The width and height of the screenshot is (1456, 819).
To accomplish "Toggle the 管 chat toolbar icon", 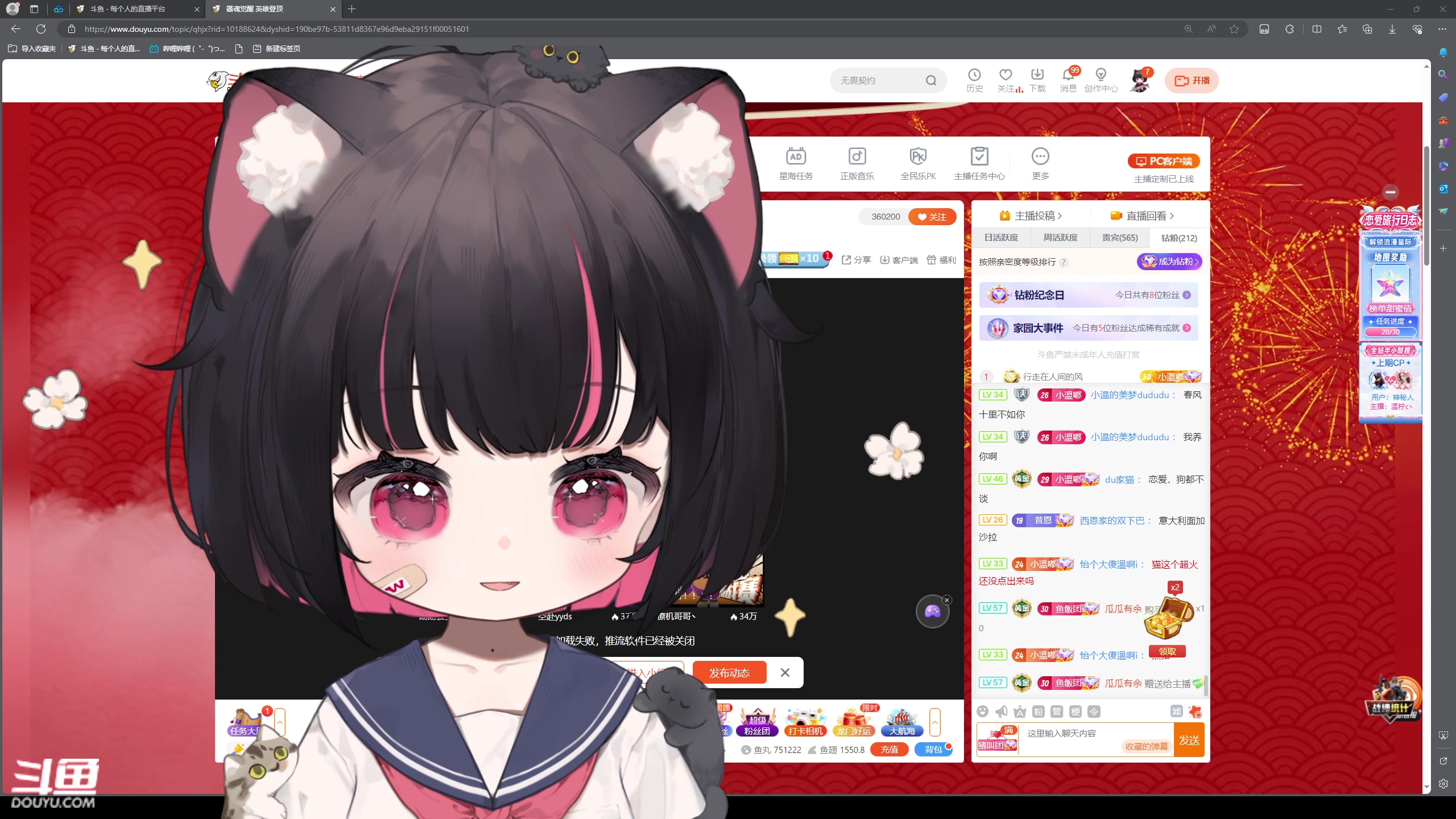I will click(1057, 712).
